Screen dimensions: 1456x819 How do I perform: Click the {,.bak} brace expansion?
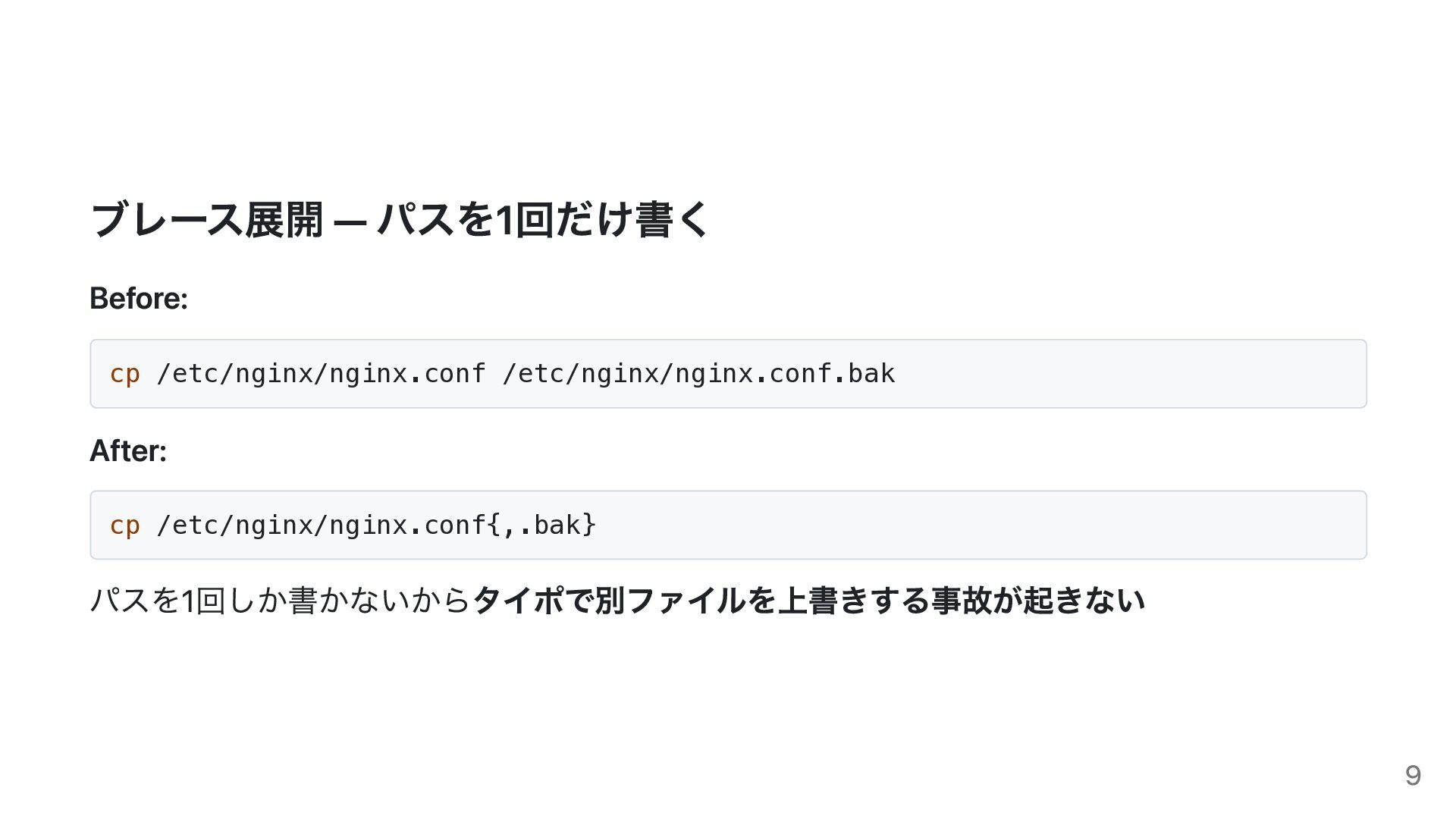(541, 526)
